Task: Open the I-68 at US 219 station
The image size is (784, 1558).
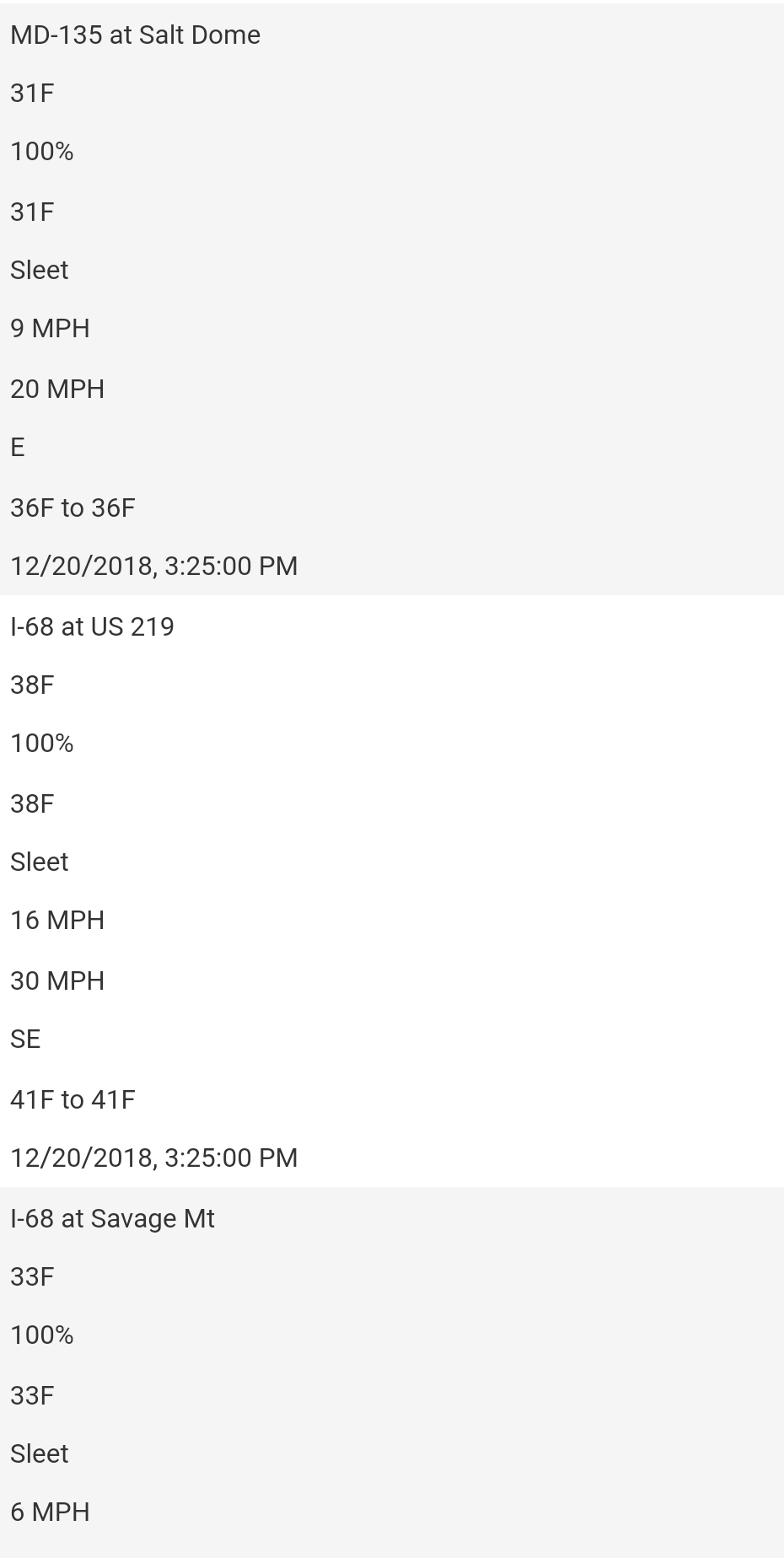Action: click(x=92, y=627)
